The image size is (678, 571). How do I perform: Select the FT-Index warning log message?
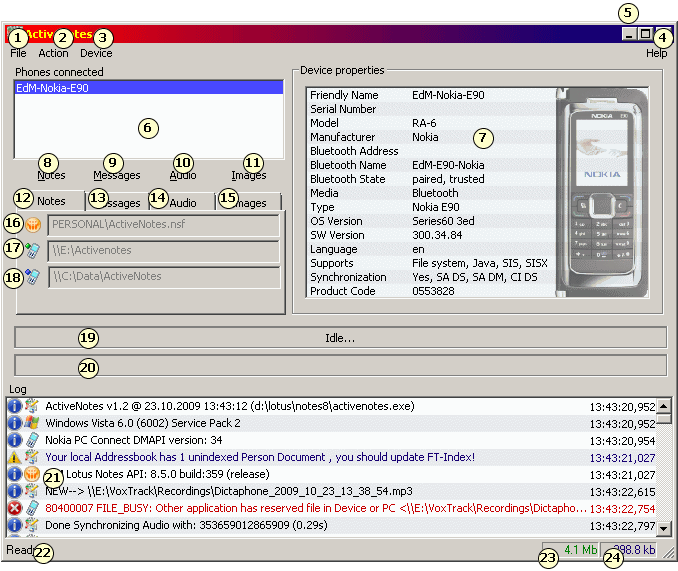[260, 457]
